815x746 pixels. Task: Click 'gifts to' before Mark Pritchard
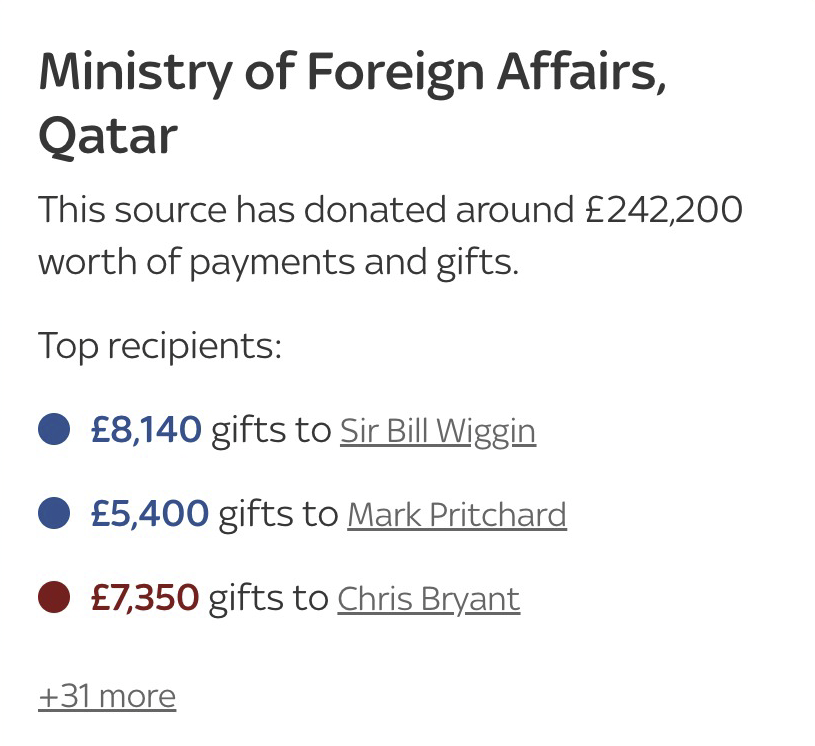click(279, 515)
